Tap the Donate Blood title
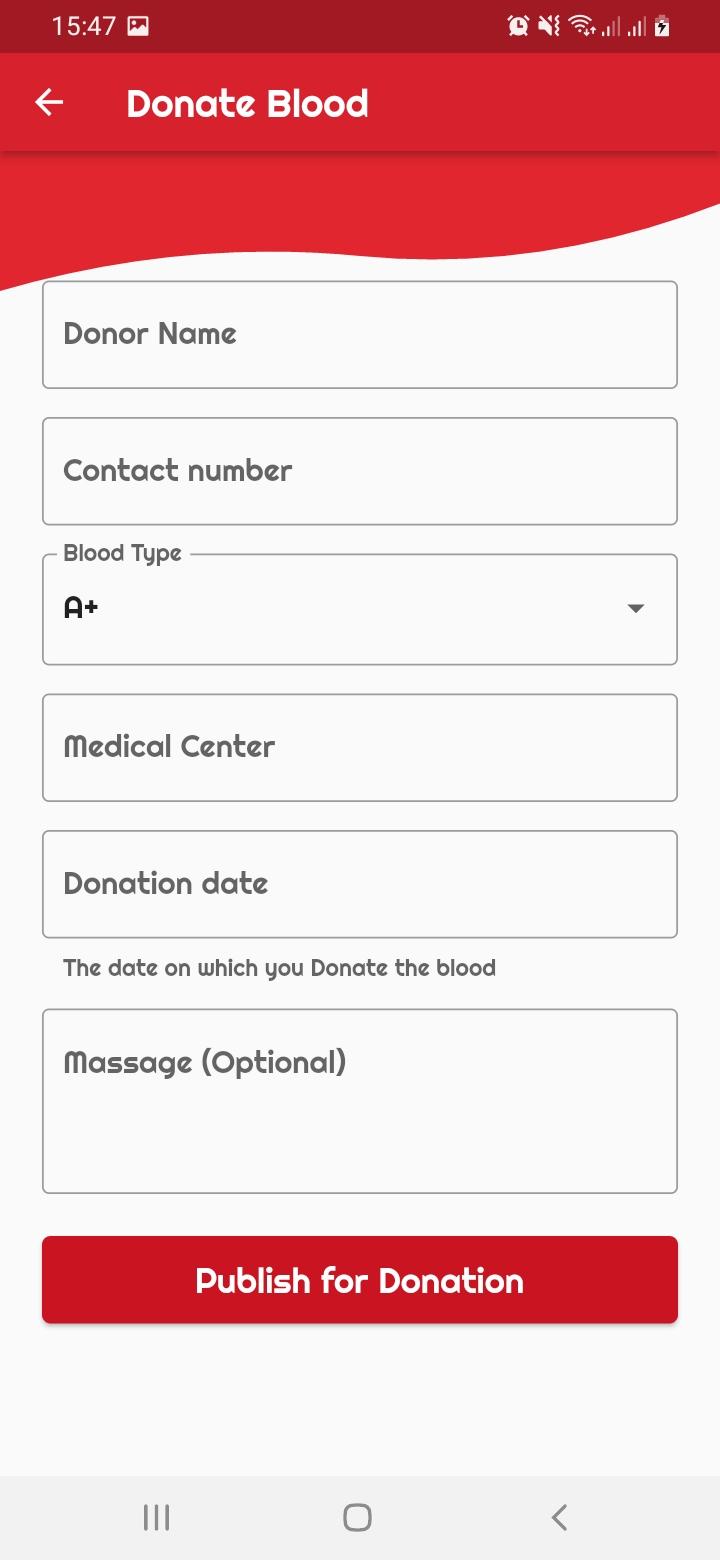720x1560 pixels. pyautogui.click(x=247, y=103)
